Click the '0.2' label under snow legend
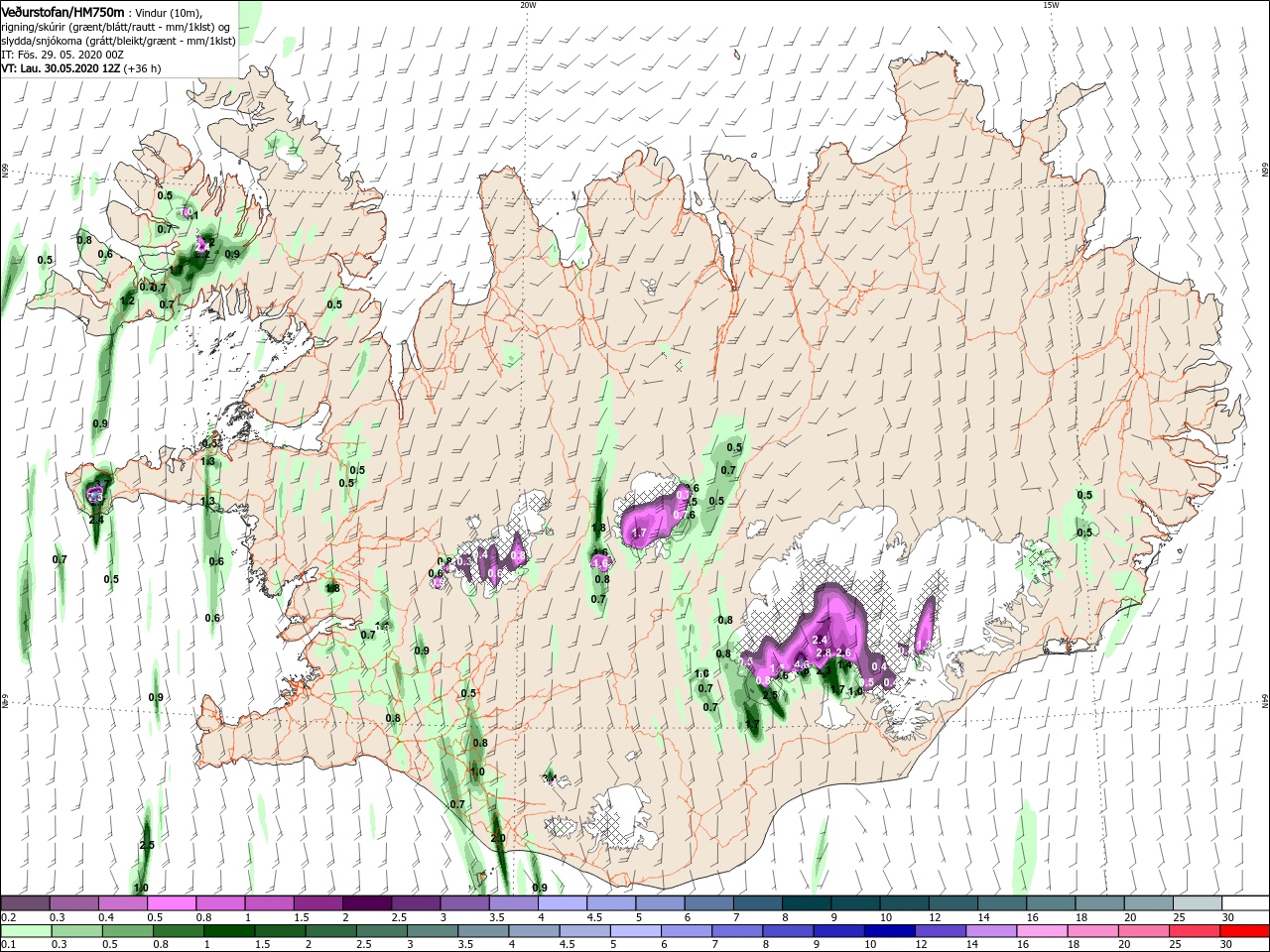1270x952 pixels. coord(8,917)
